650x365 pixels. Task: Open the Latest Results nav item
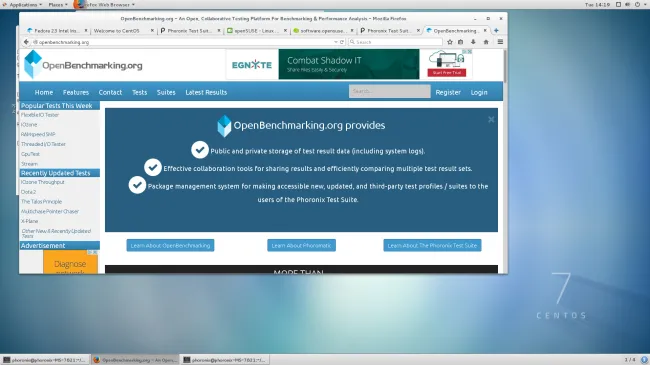coord(206,92)
